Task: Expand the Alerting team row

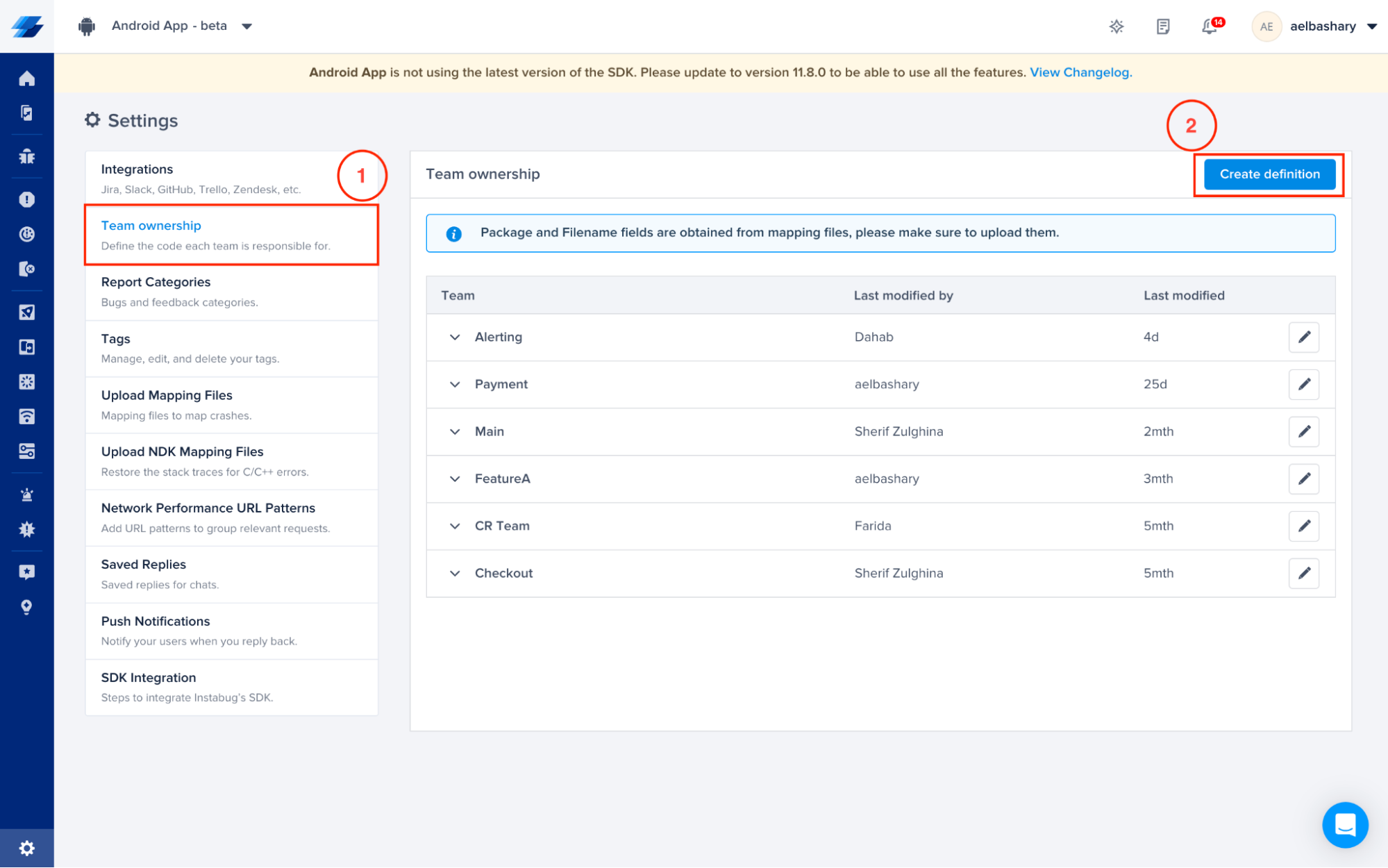Action: click(455, 337)
